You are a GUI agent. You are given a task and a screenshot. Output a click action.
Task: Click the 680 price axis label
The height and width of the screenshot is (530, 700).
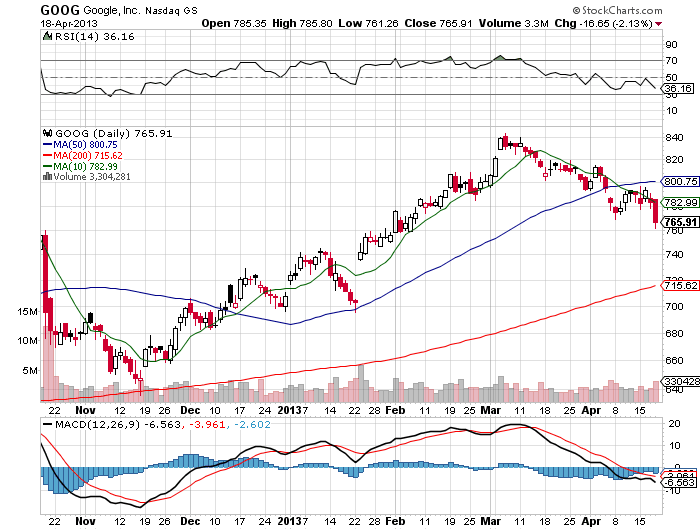coord(674,334)
